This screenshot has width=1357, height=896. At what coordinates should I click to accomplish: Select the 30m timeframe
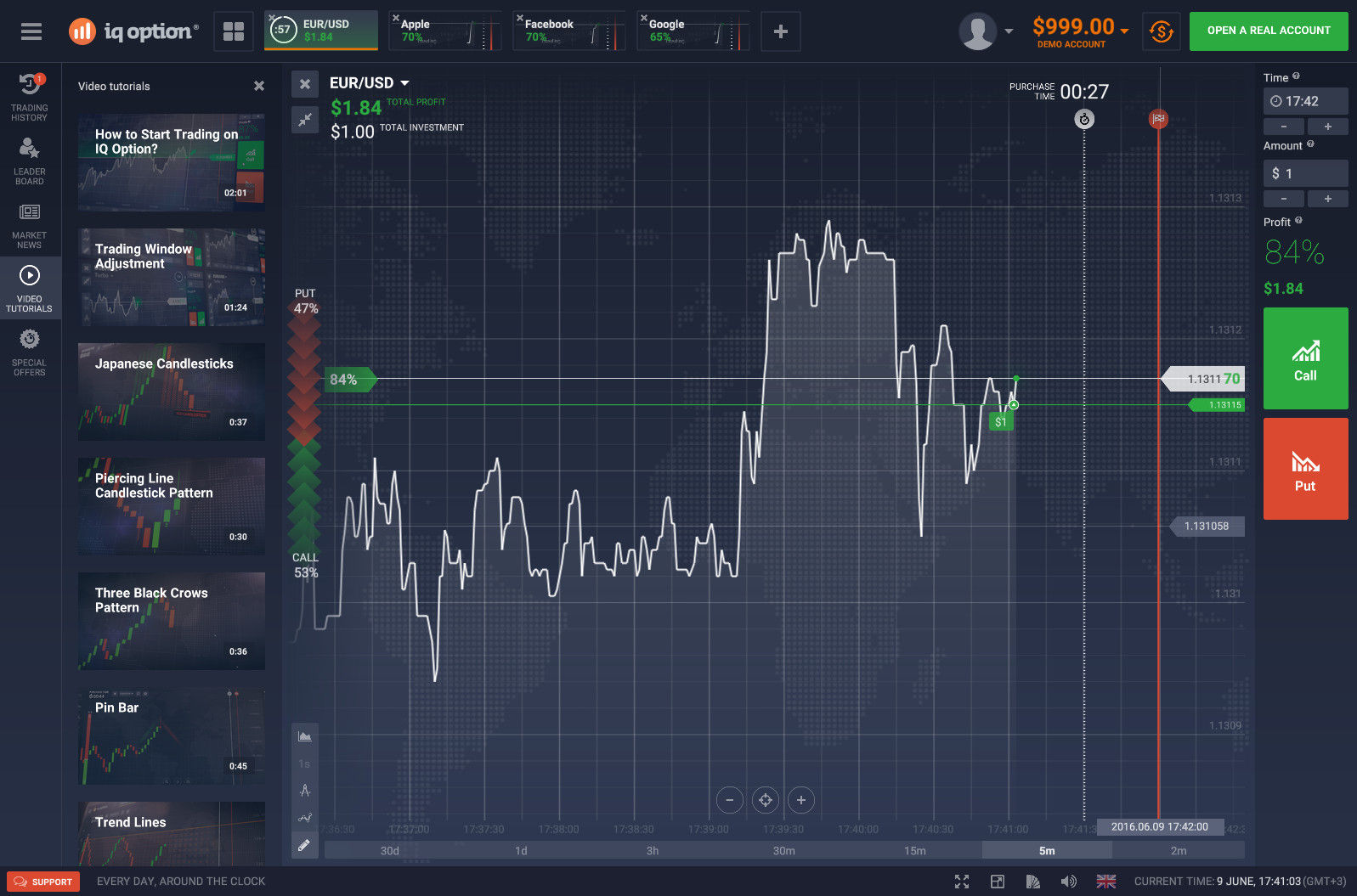[784, 851]
